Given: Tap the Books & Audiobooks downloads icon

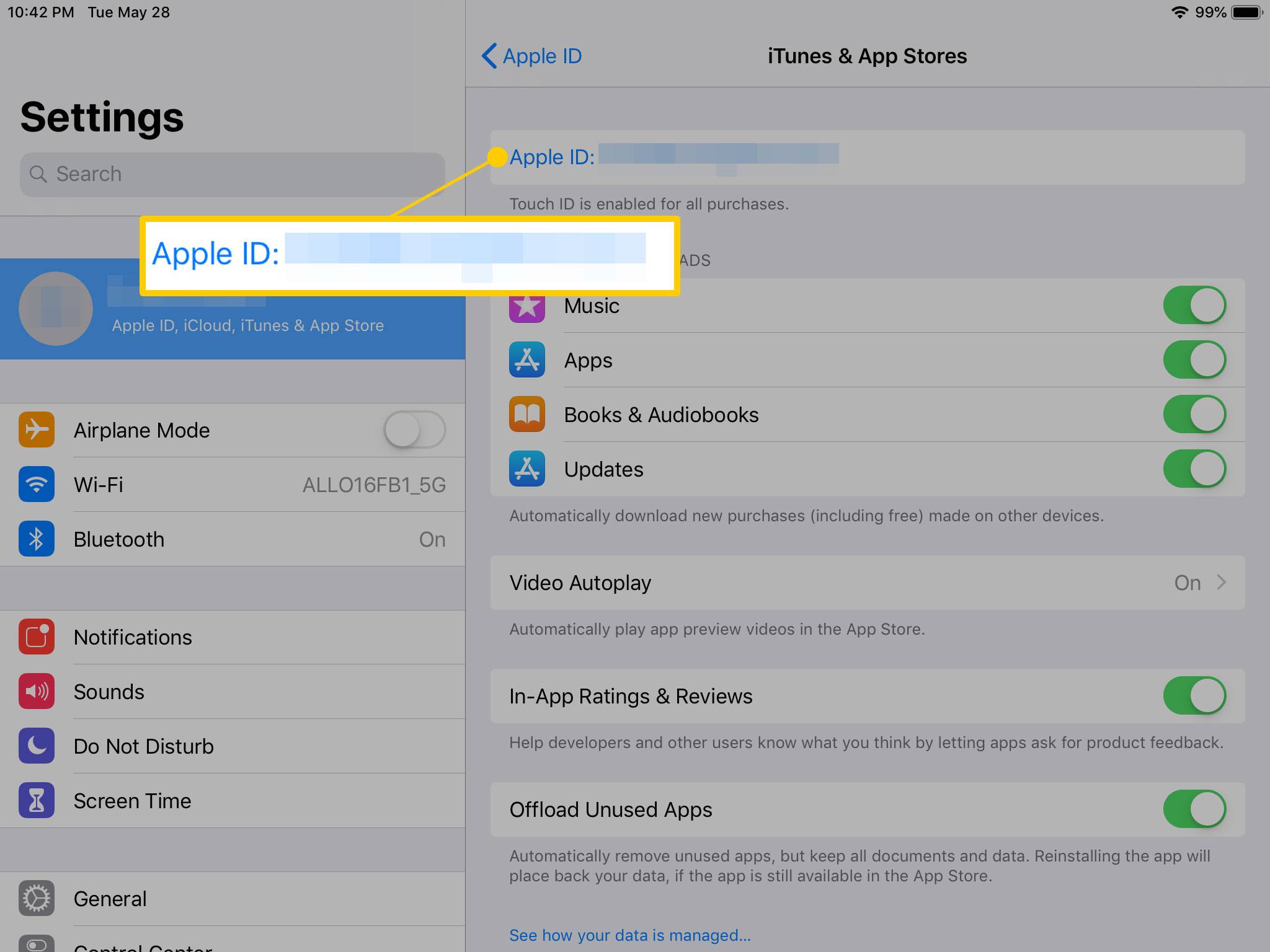Looking at the screenshot, I should coord(528,413).
